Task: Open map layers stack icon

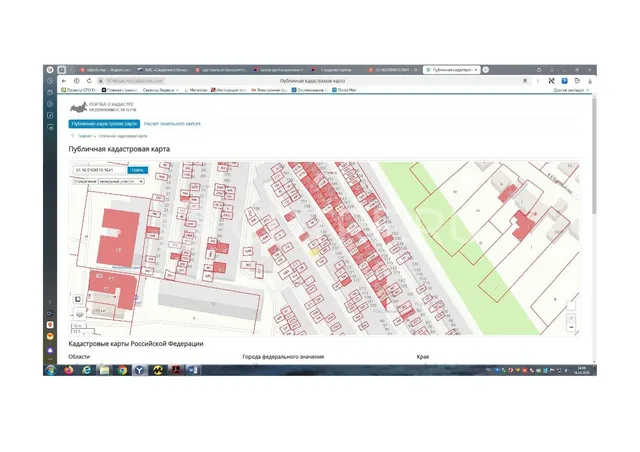Action: point(79,314)
